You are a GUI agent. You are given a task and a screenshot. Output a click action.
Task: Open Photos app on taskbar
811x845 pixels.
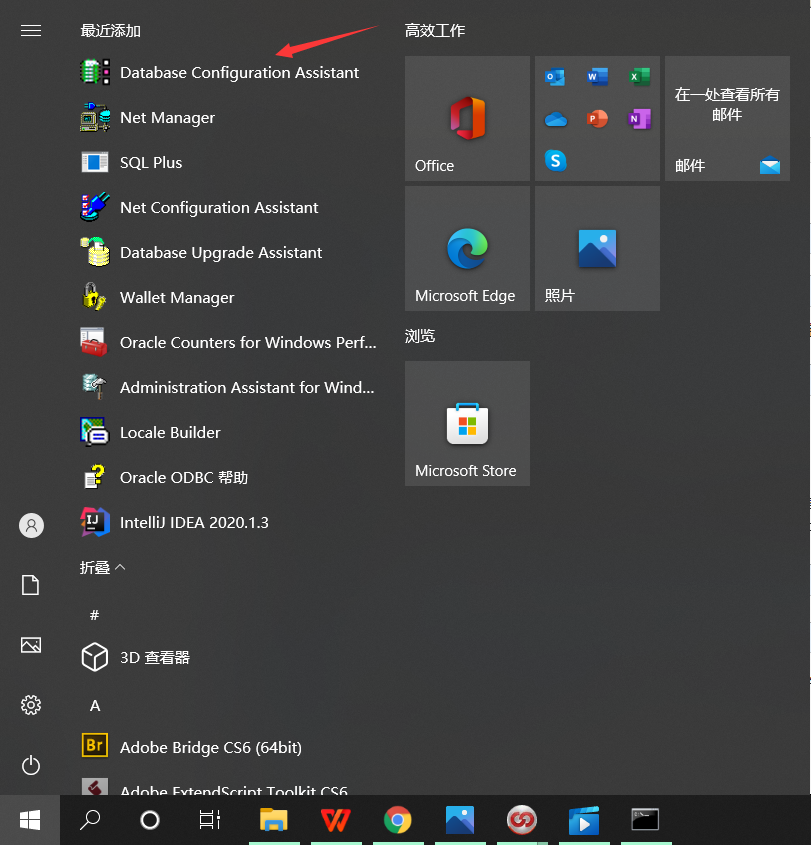[x=460, y=820]
